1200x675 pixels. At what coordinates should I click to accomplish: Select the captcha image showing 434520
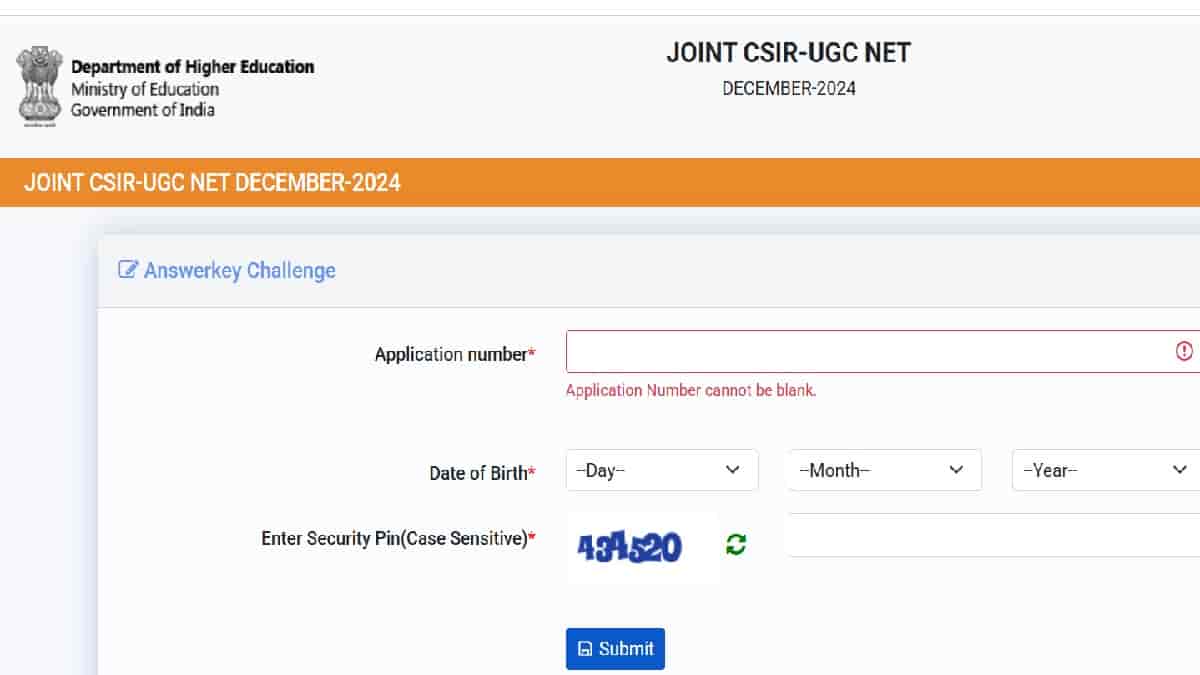pos(640,543)
